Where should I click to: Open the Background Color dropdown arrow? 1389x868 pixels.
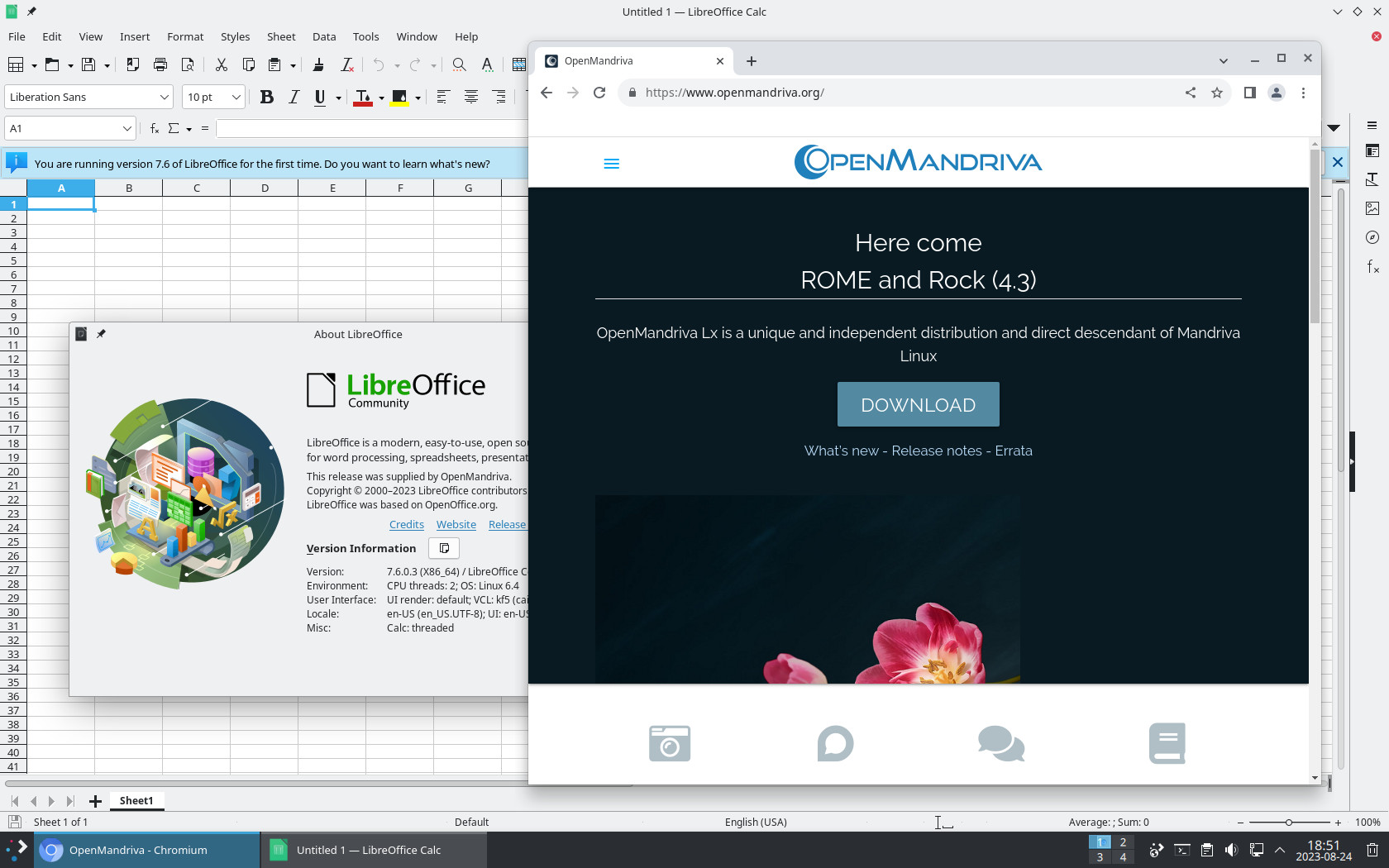(418, 98)
